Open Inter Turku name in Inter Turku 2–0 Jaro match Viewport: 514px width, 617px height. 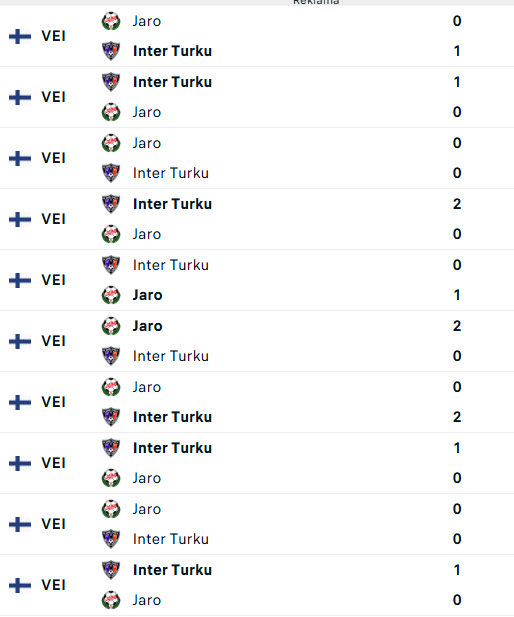172,204
